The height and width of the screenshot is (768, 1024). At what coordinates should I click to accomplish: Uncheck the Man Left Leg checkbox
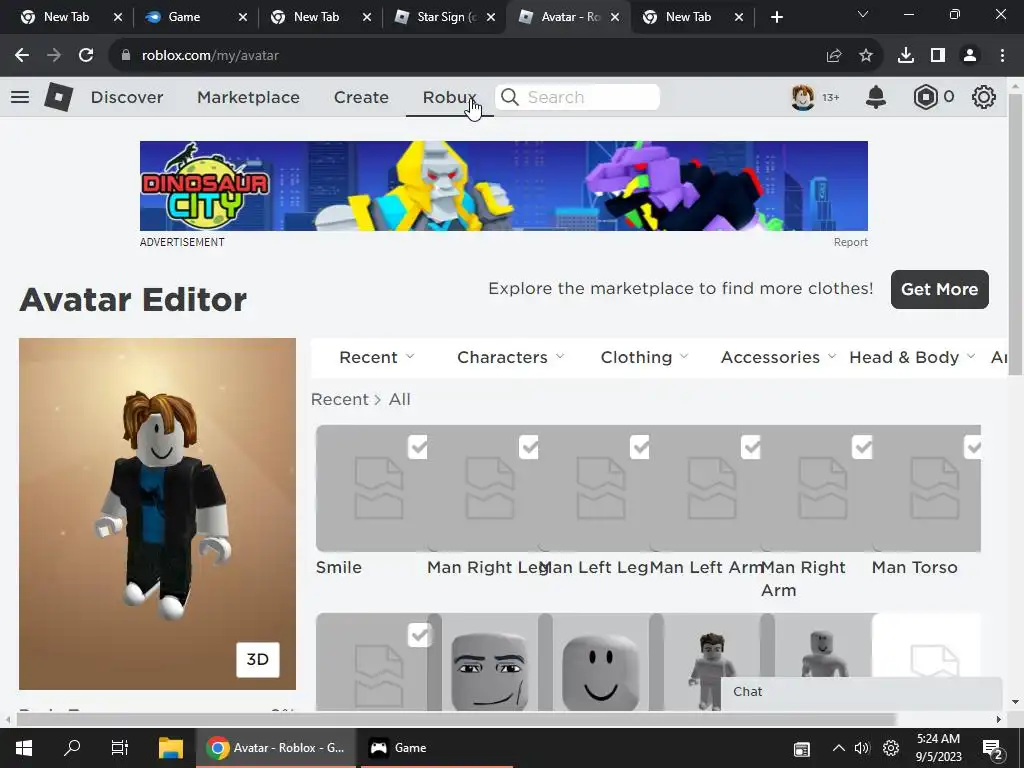coord(640,447)
